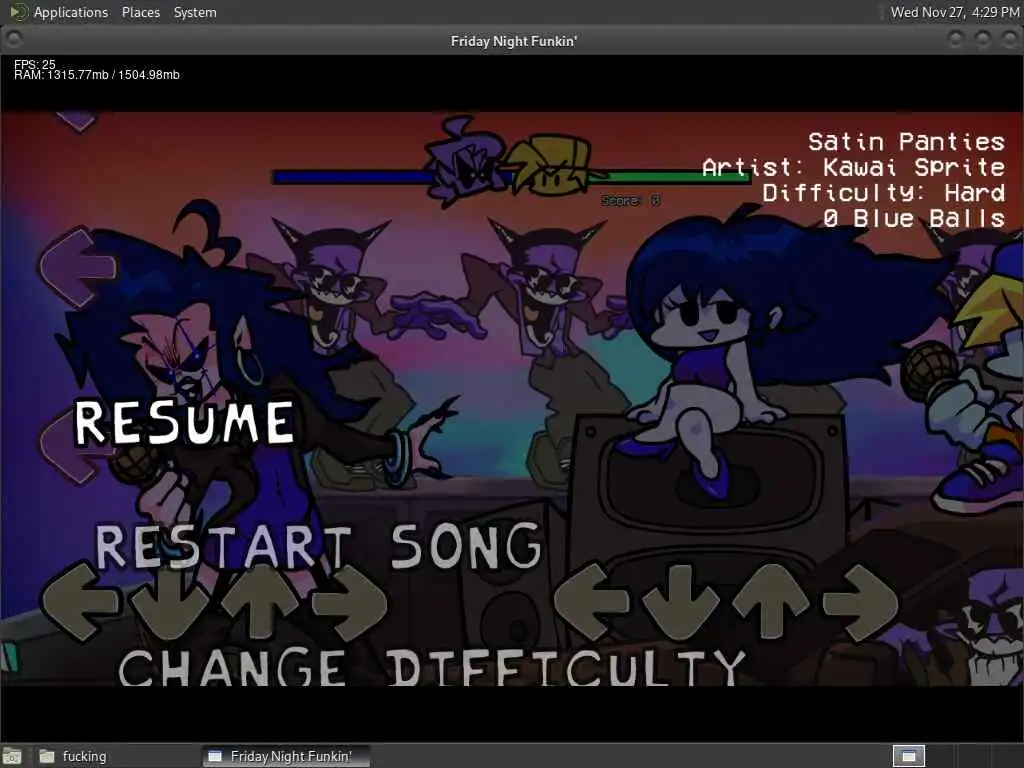
Task: Click the Friday Night Funkin' taskbar entry
Action: 286,756
